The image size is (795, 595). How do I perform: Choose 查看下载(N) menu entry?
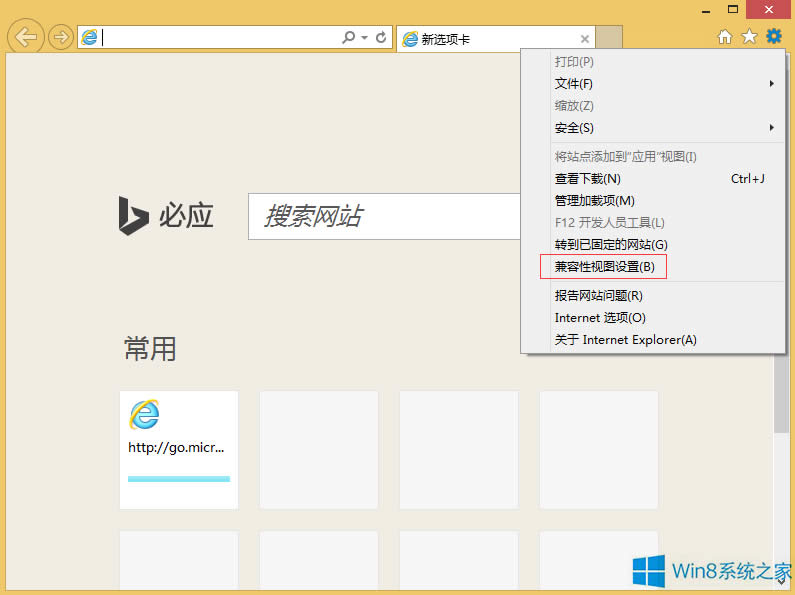588,179
